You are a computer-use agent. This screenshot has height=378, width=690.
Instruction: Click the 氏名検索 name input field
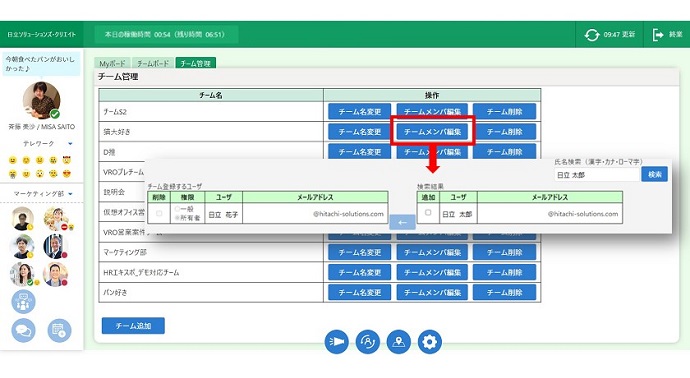tap(596, 175)
